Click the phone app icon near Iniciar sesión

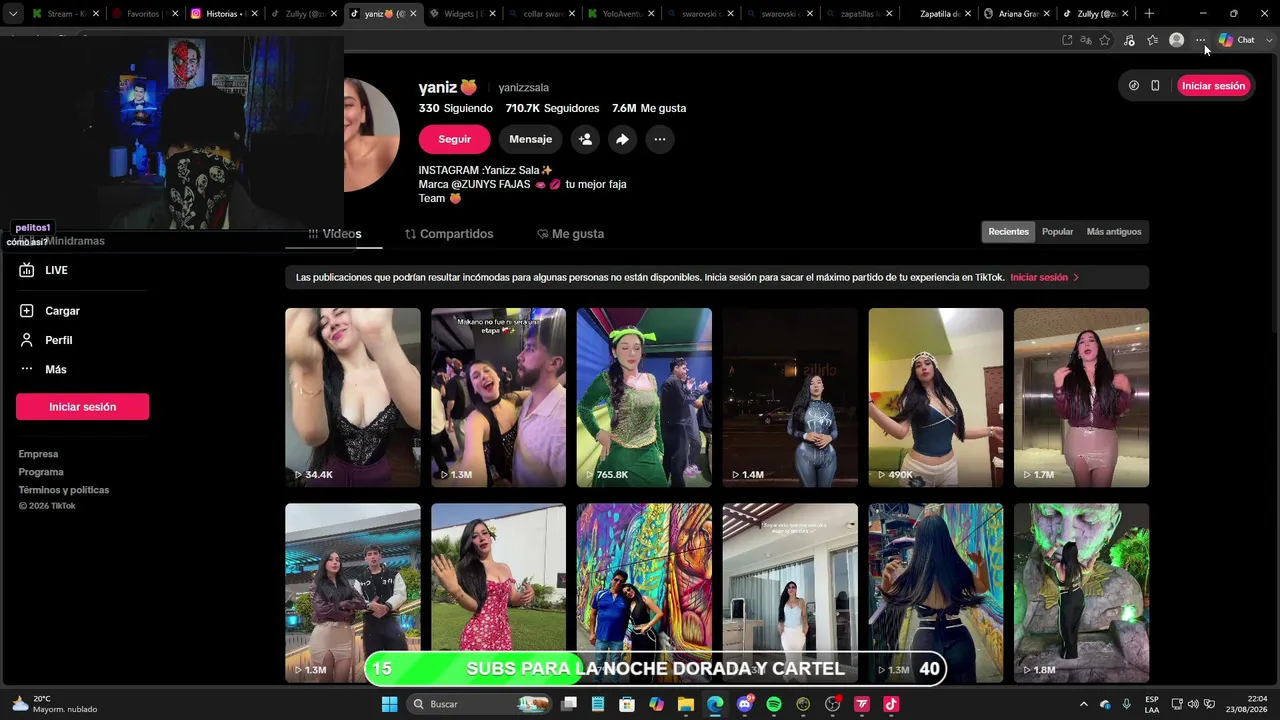(1155, 86)
